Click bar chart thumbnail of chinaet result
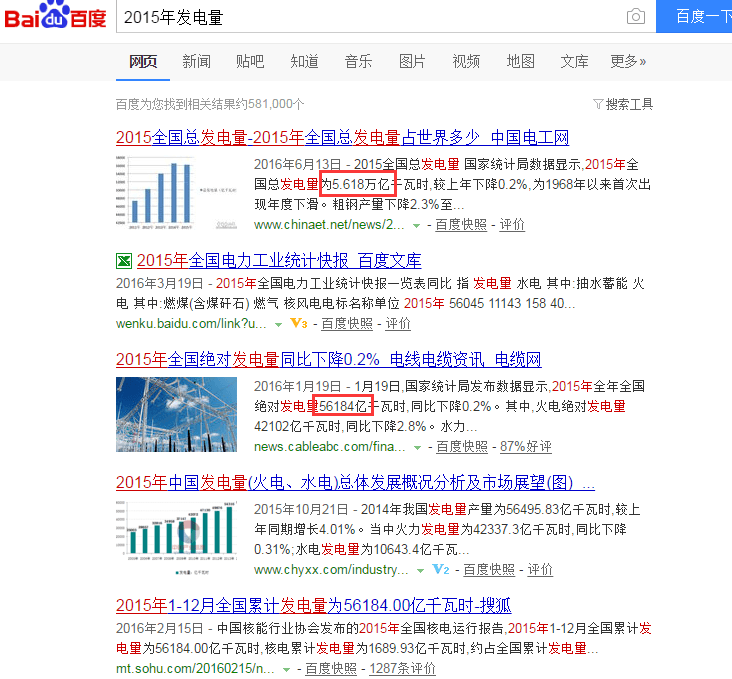 click(176, 192)
